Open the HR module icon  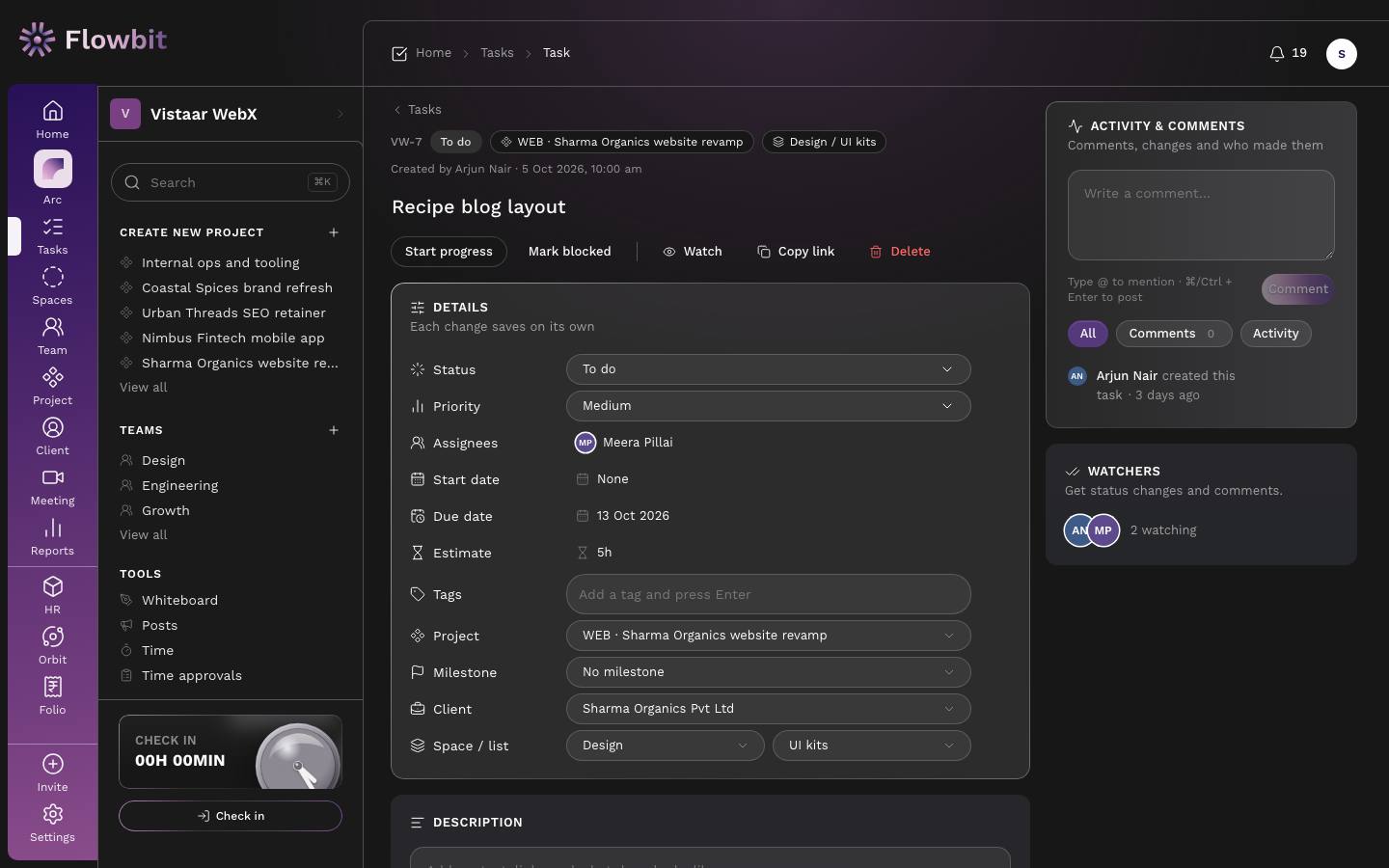[x=52, y=587]
